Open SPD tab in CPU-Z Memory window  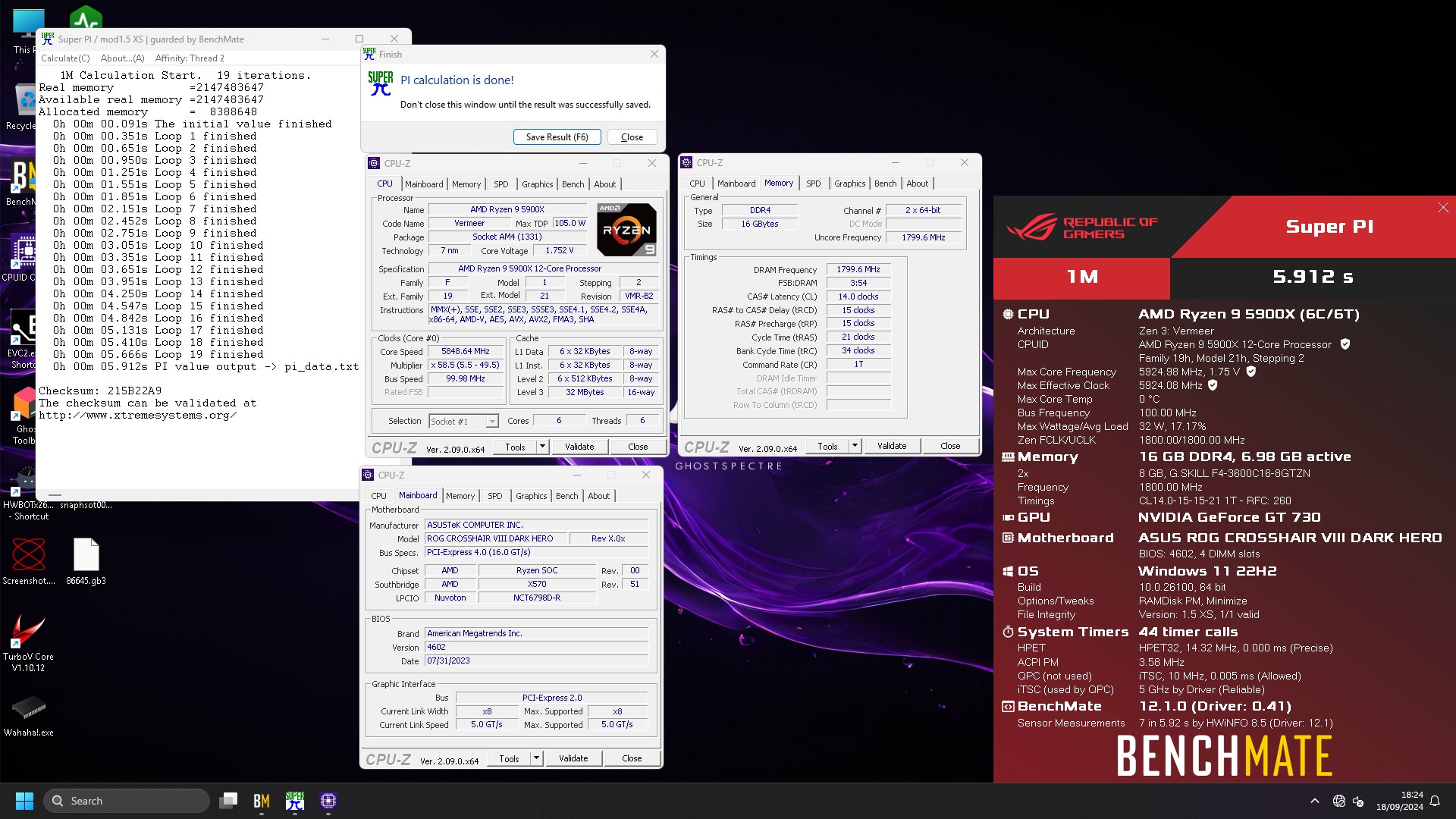point(814,184)
